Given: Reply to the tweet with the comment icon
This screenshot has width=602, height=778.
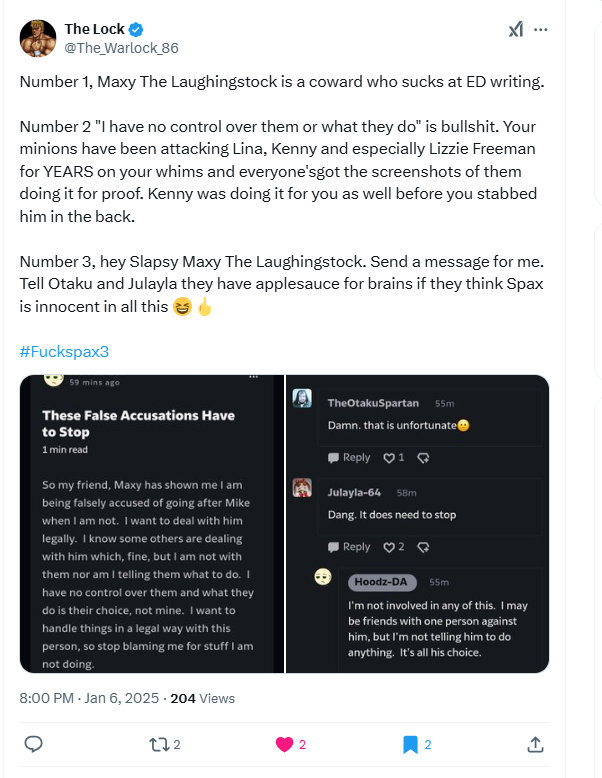Looking at the screenshot, I should click(x=33, y=744).
